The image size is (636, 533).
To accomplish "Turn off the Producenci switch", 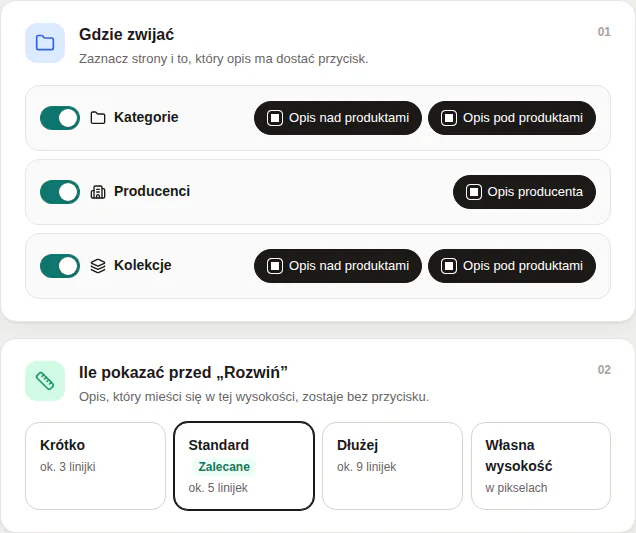I will (x=60, y=192).
